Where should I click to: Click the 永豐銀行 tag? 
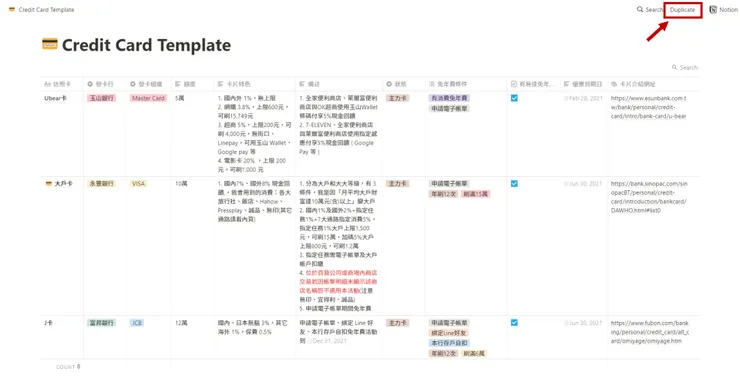(x=102, y=184)
